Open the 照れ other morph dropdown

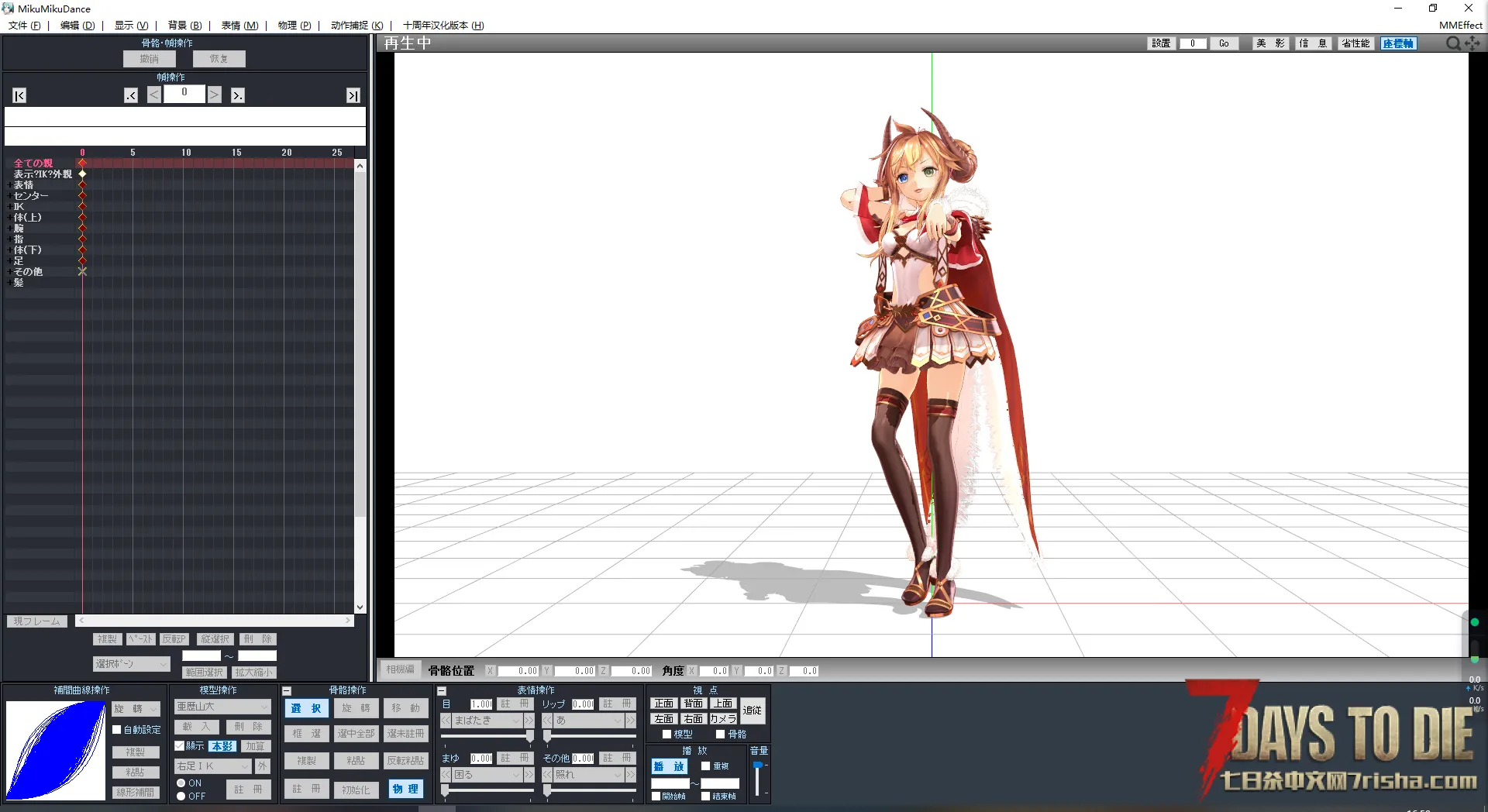pos(589,775)
